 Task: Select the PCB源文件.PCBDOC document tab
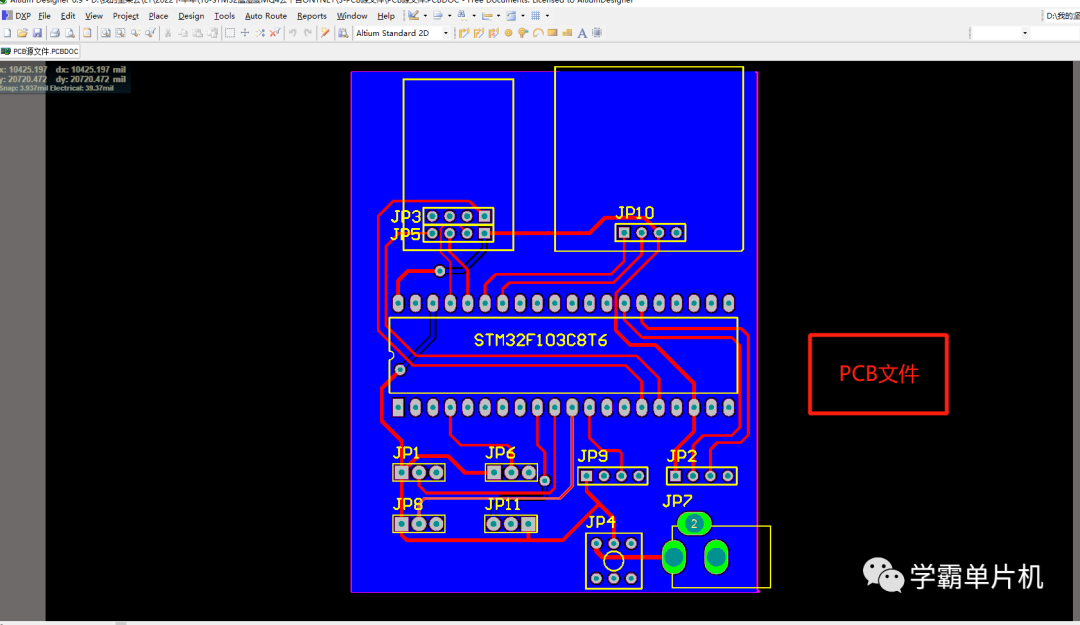coord(40,52)
